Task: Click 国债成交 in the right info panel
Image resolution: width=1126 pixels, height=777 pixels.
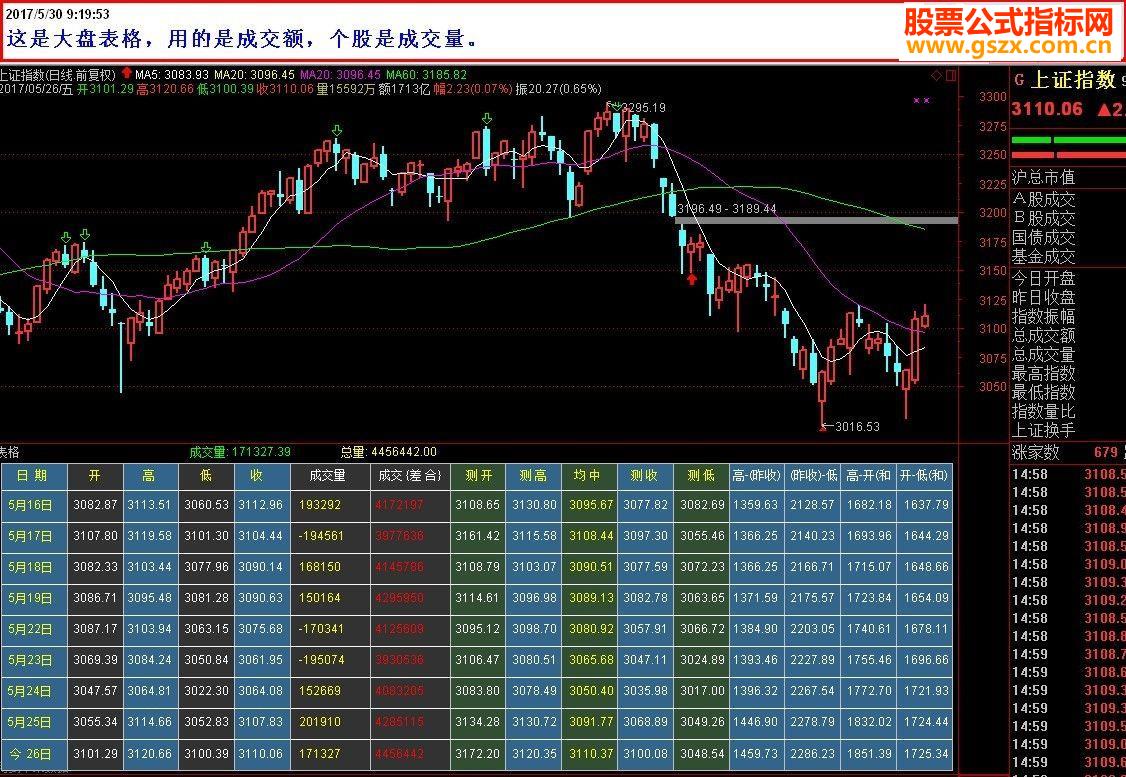Action: click(1043, 237)
